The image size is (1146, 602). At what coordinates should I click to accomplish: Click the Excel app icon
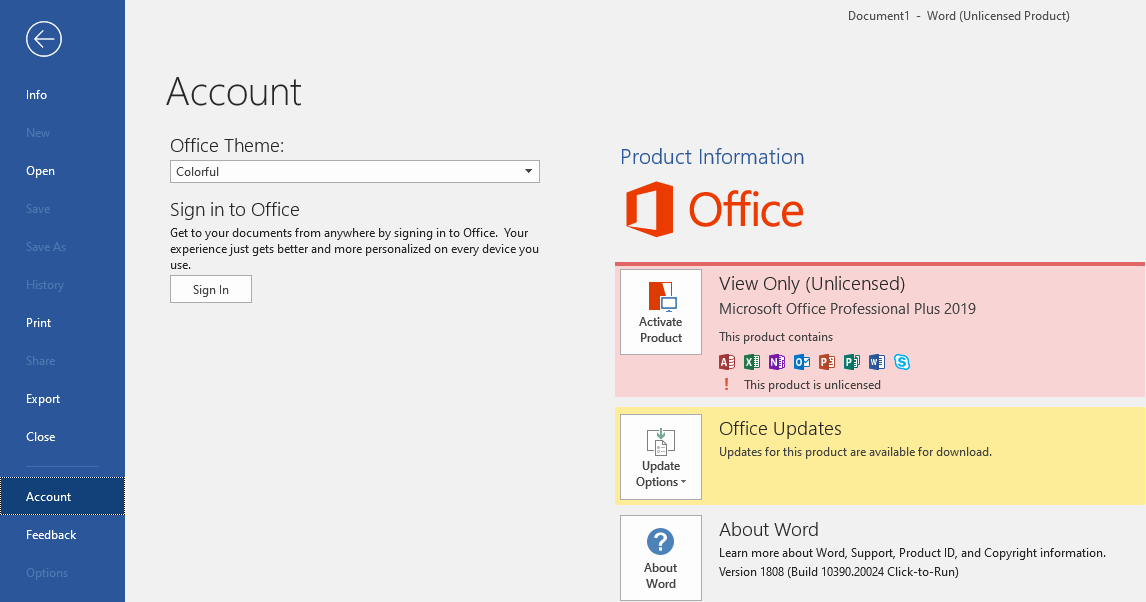pos(751,362)
